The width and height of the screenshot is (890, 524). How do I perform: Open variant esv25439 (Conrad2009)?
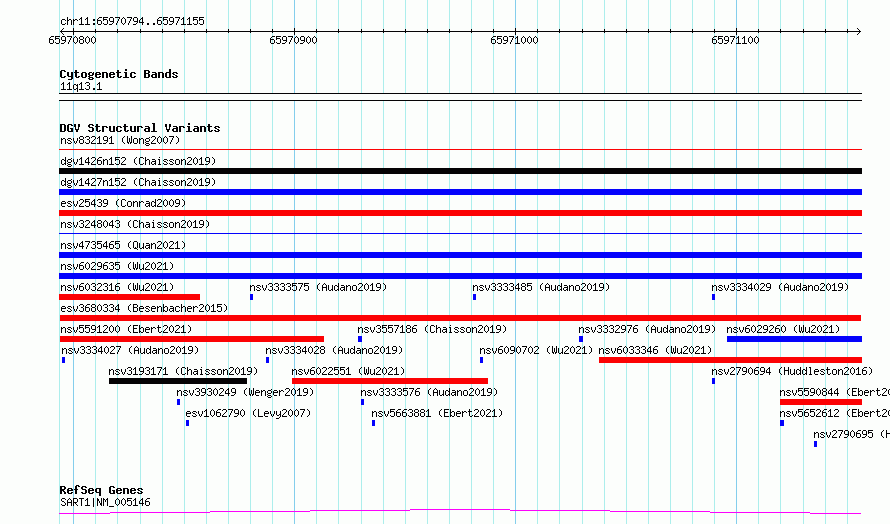[x=123, y=203]
